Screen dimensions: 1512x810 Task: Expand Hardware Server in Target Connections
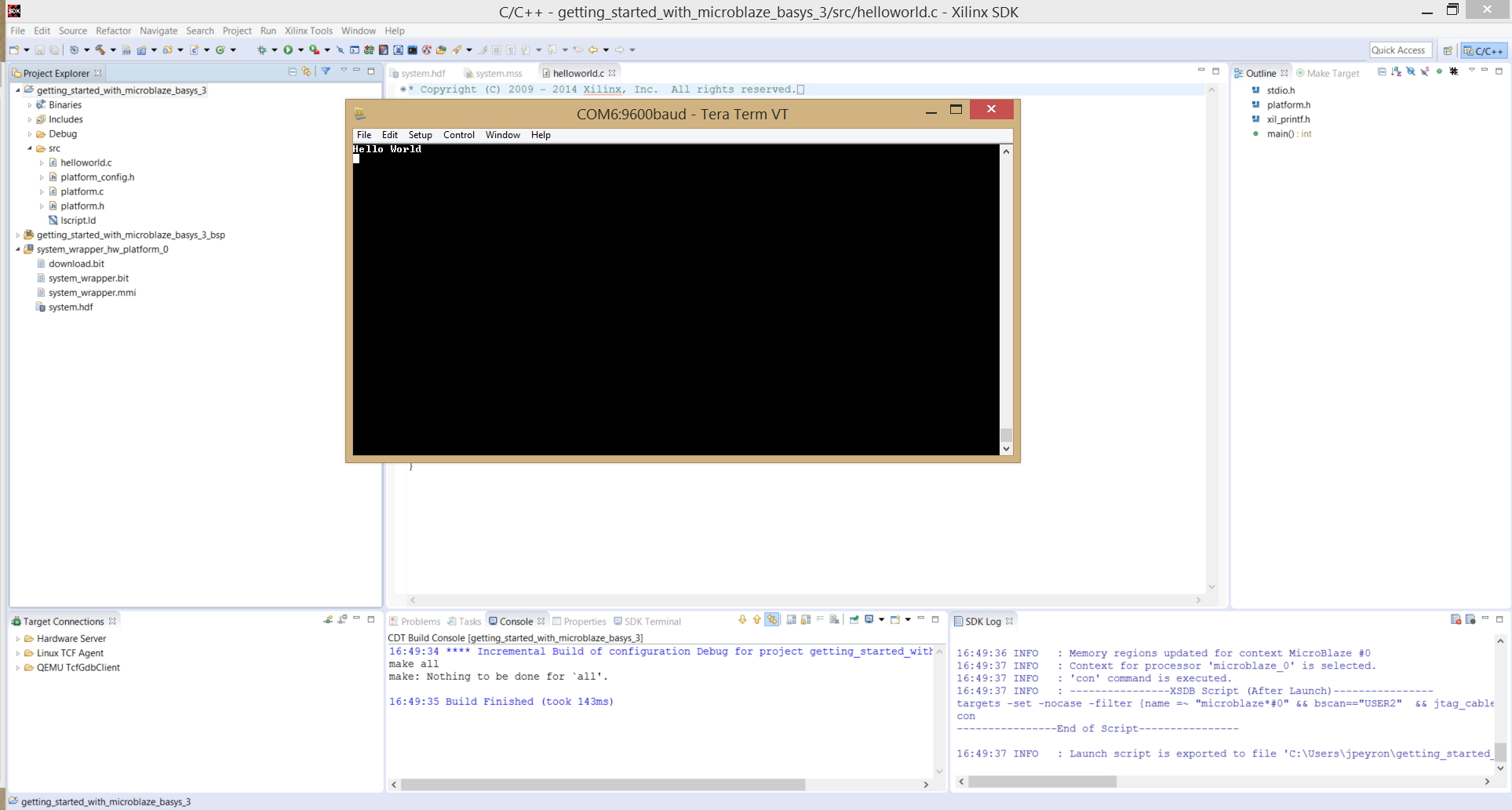[x=17, y=639]
